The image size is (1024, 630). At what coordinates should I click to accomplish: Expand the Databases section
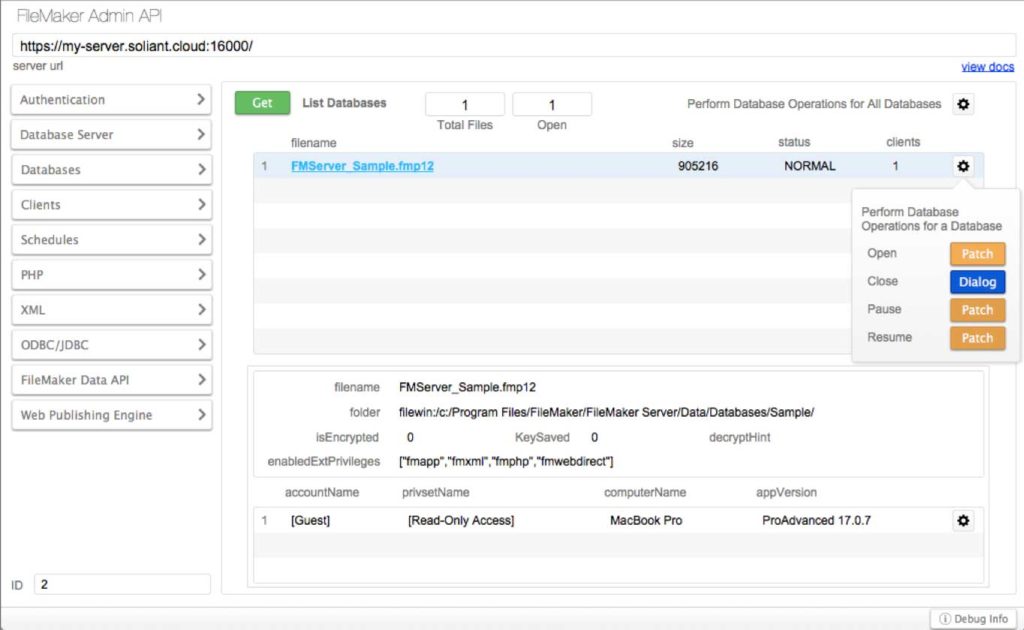point(110,169)
